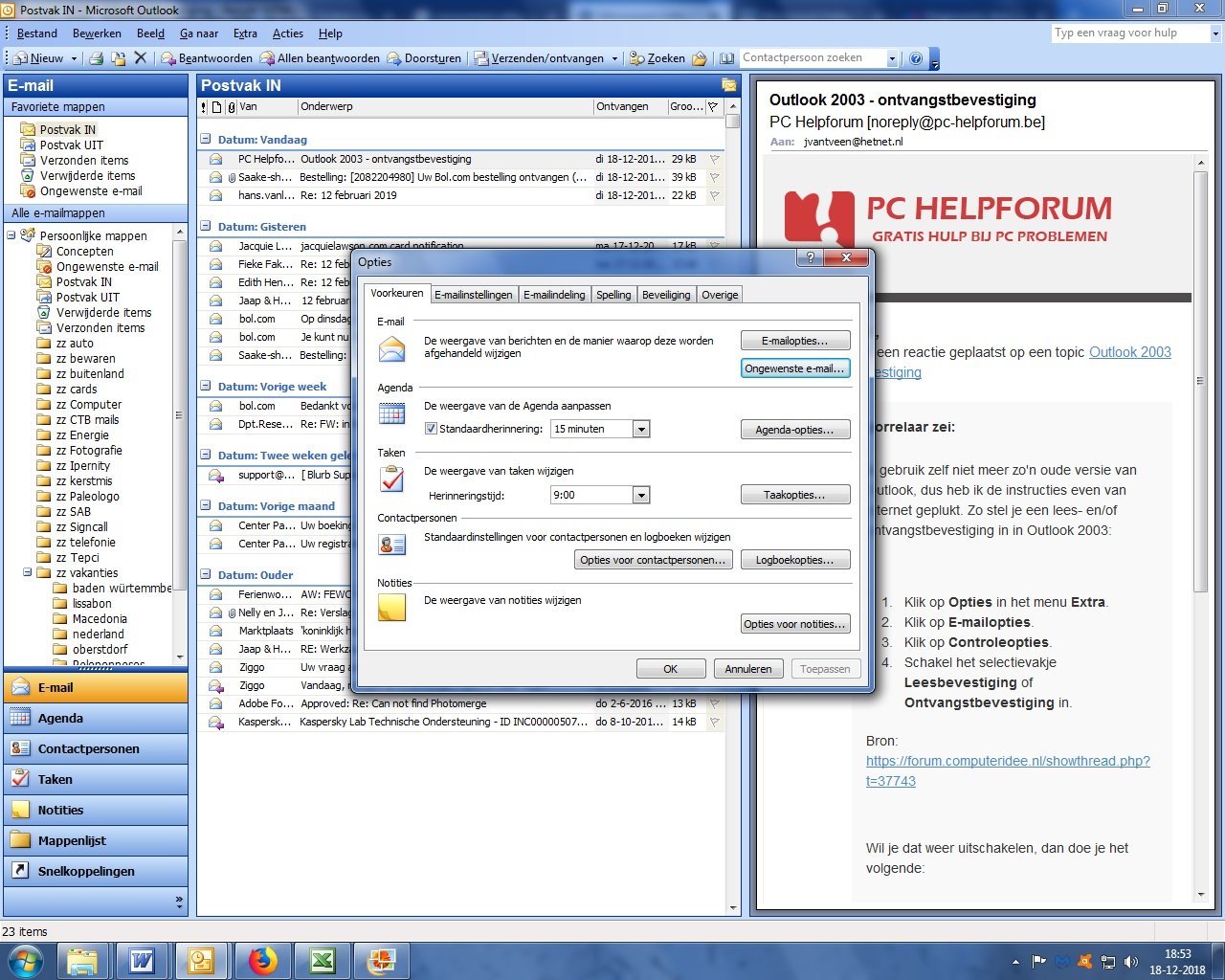Collapse the Datum: Gisteren group
Image resolution: width=1225 pixels, height=980 pixels.
tap(206, 227)
